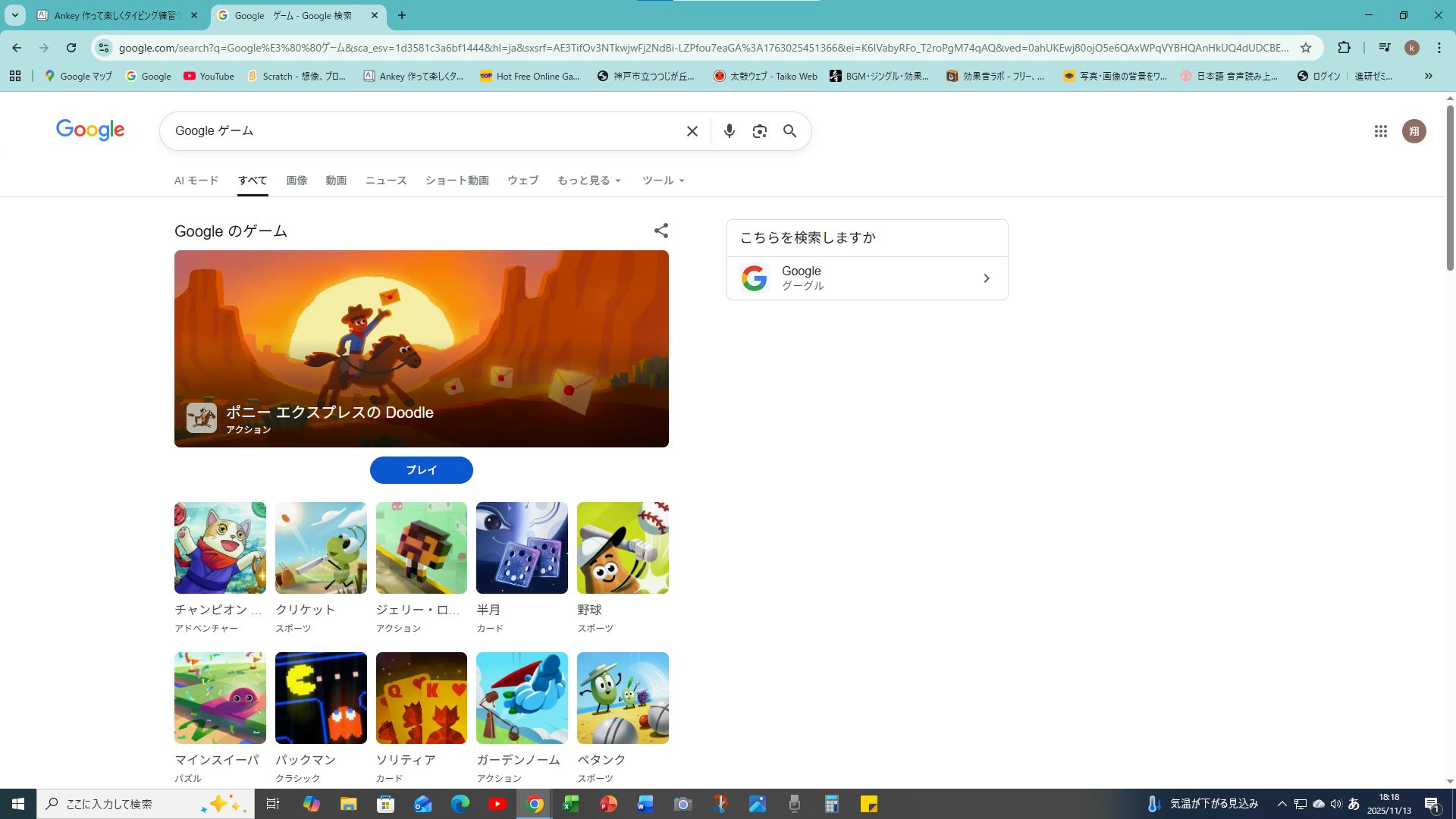Click inside the Google search text field
The height and width of the screenshot is (819, 1456).
(x=425, y=131)
